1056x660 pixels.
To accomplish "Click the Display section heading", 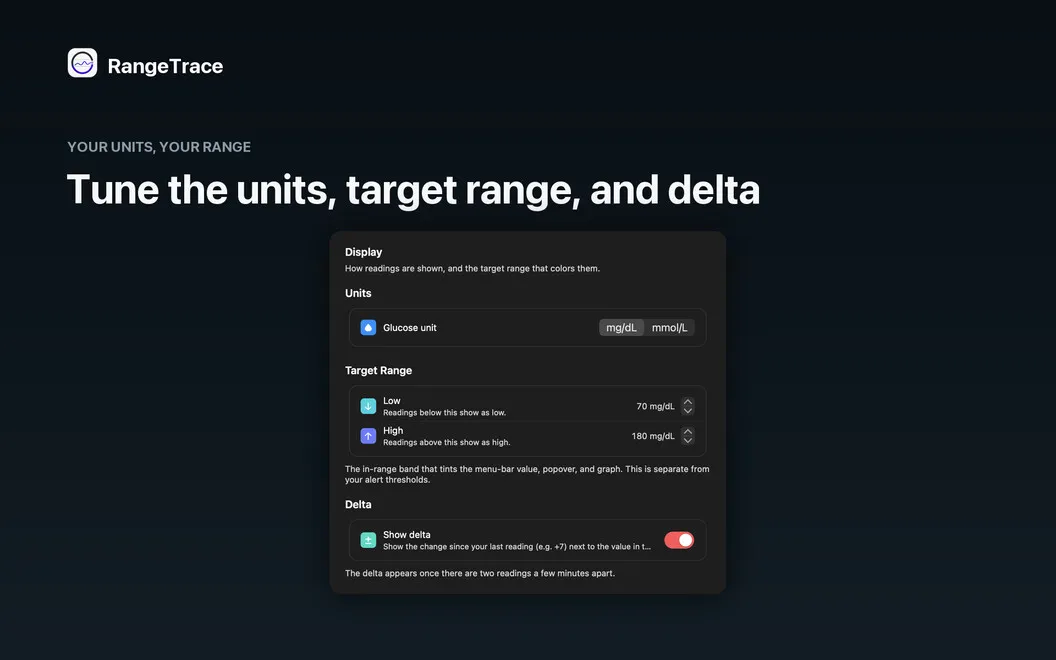I will coord(364,252).
